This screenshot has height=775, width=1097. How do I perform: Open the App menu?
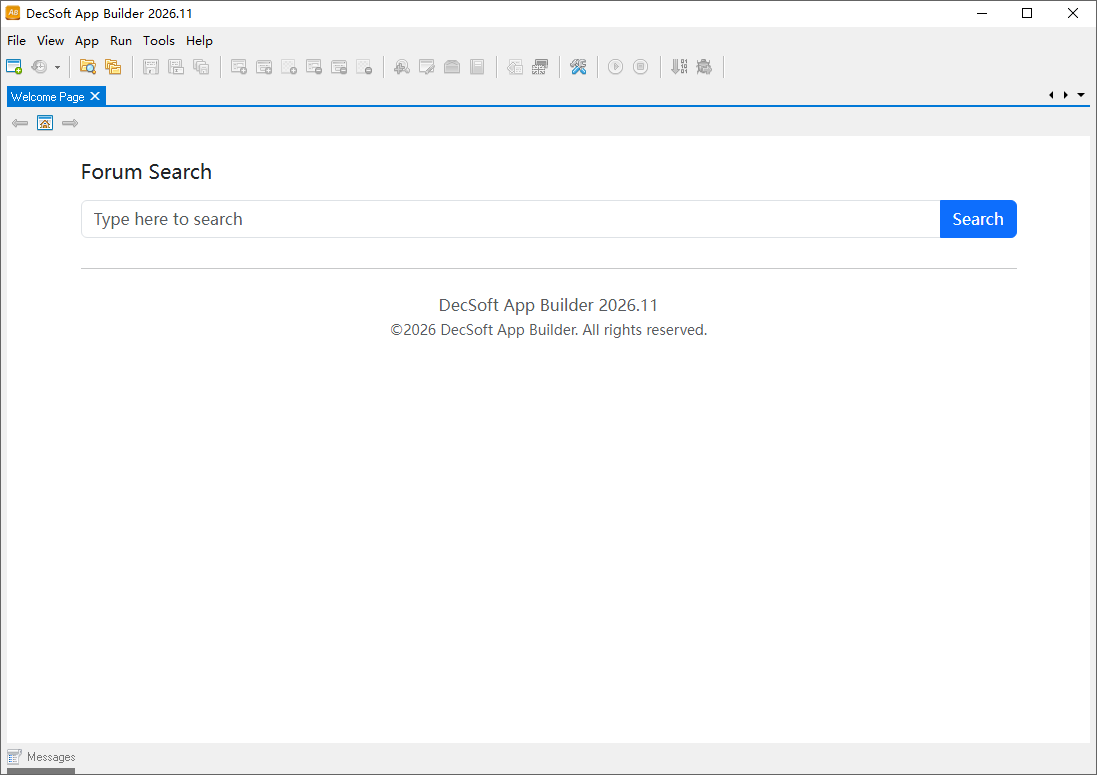click(87, 41)
